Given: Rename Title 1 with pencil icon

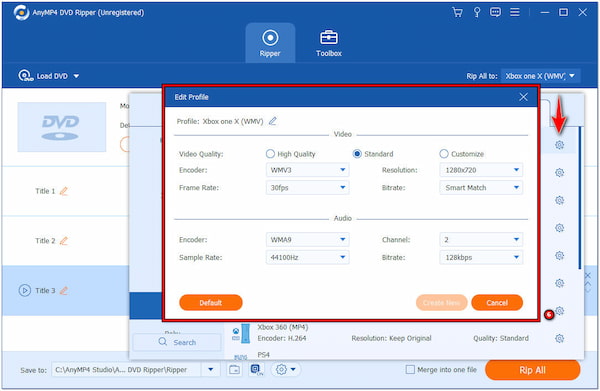Looking at the screenshot, I should click(x=64, y=191).
